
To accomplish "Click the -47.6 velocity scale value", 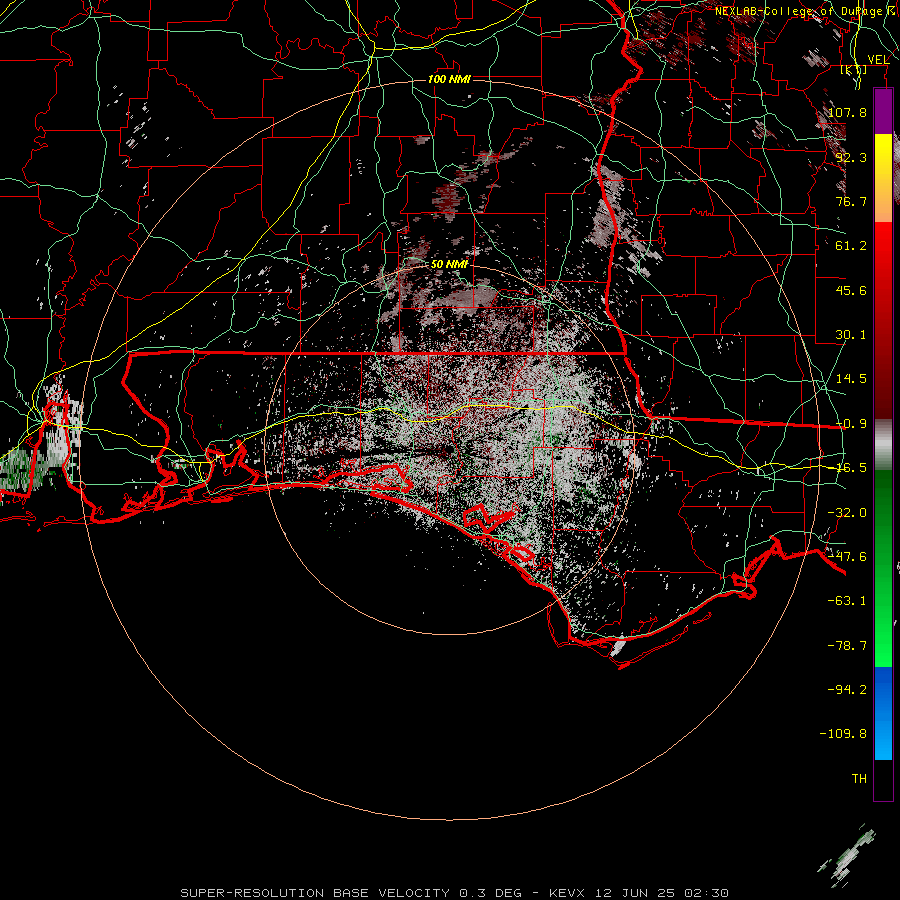I will point(847,557).
